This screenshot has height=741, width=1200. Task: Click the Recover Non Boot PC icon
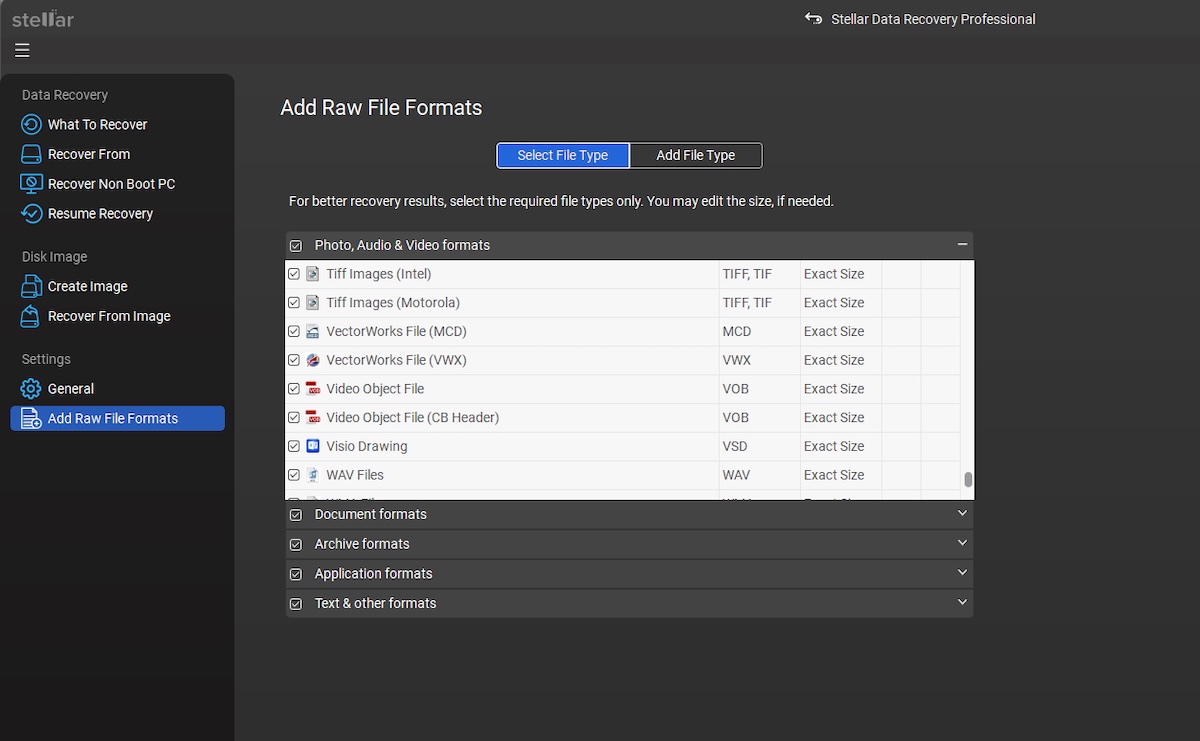pos(31,184)
